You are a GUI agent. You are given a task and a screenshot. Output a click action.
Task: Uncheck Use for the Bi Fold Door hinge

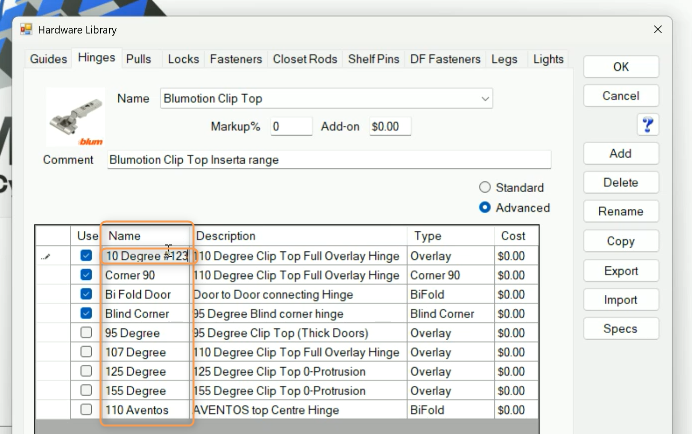86,294
